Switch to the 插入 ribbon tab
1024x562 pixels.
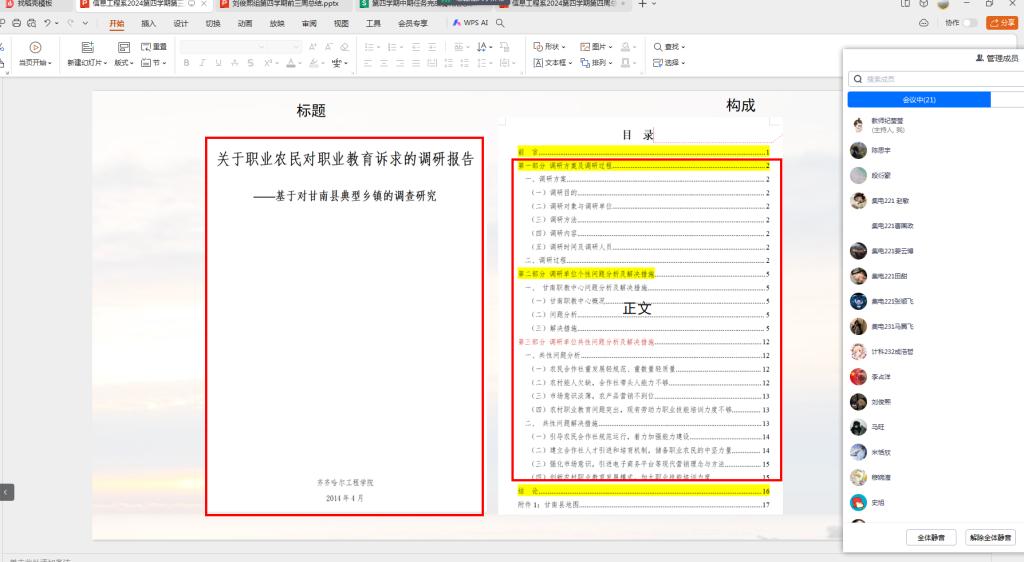(148, 22)
